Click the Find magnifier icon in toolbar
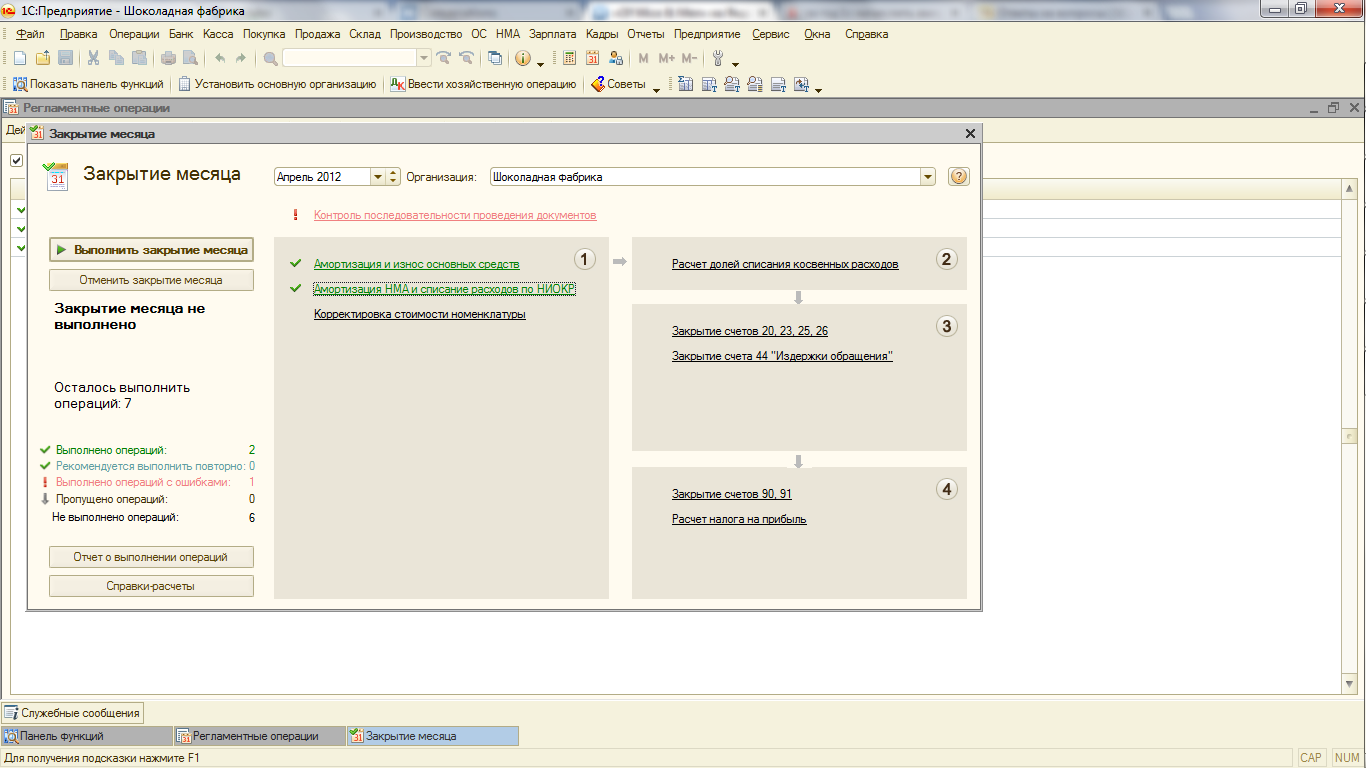The height and width of the screenshot is (768, 1366). 270,58
